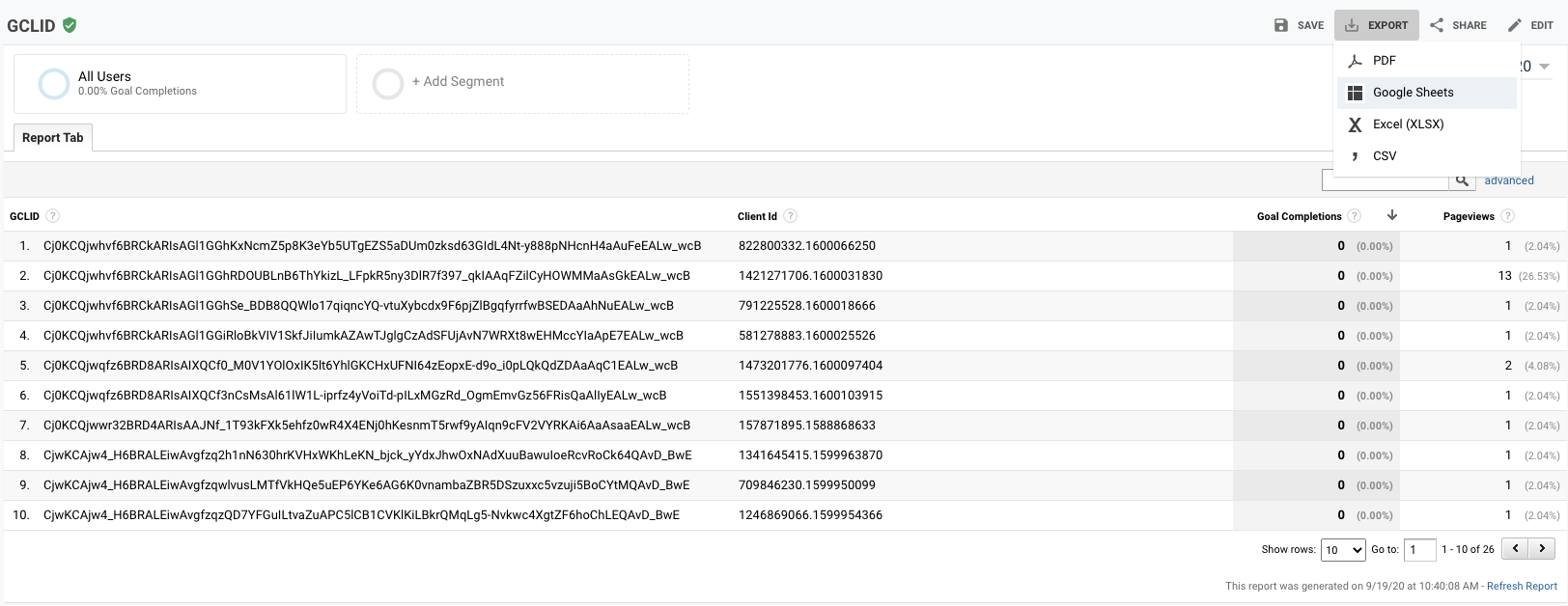Viewport: 1568px width, 606px height.
Task: Click help icon beside Client Id header
Action: tap(791, 216)
